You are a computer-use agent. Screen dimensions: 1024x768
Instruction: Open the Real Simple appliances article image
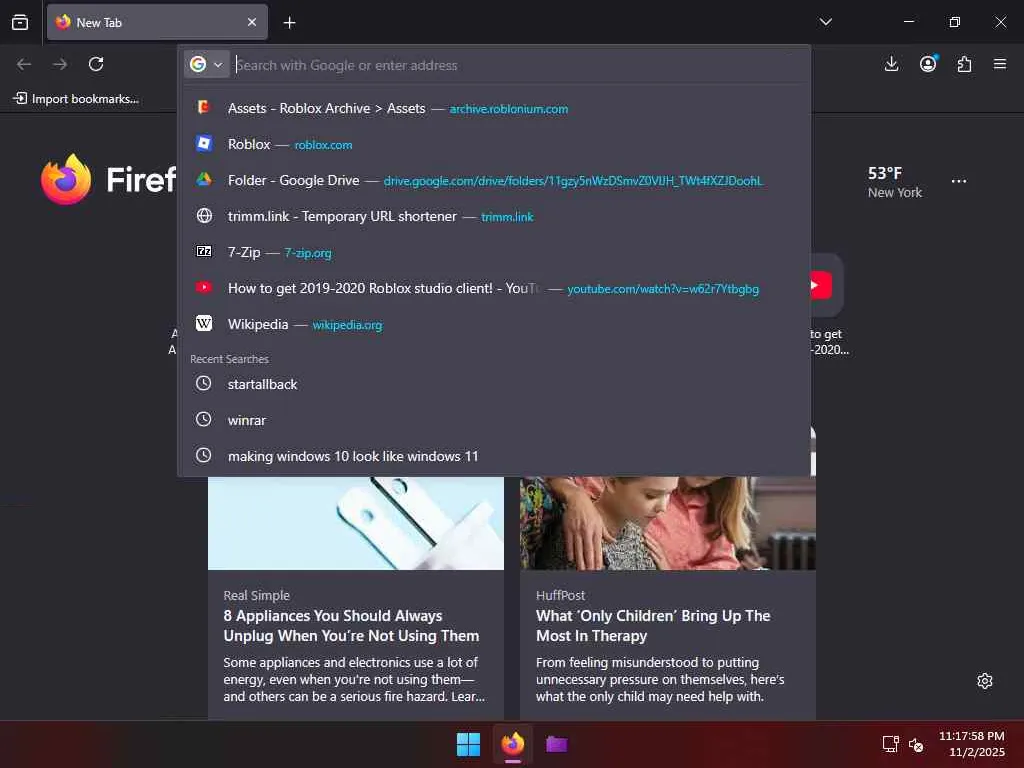point(356,523)
